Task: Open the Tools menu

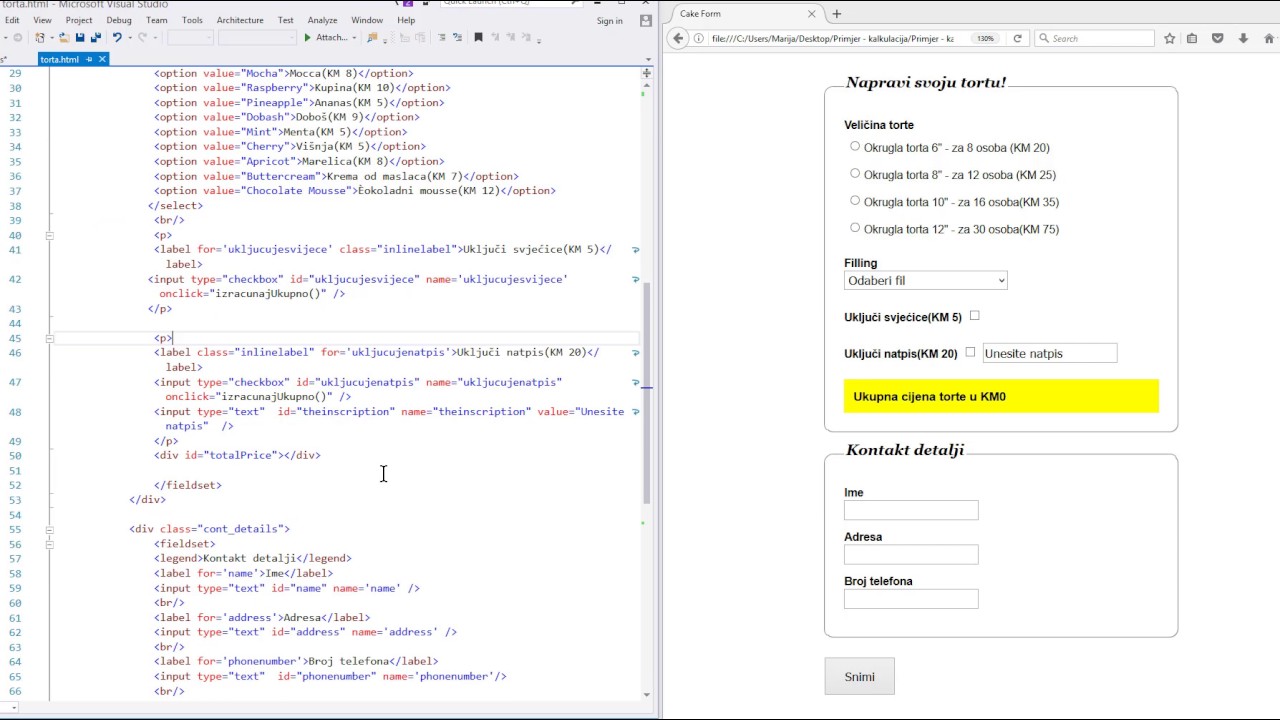Action: tap(192, 20)
